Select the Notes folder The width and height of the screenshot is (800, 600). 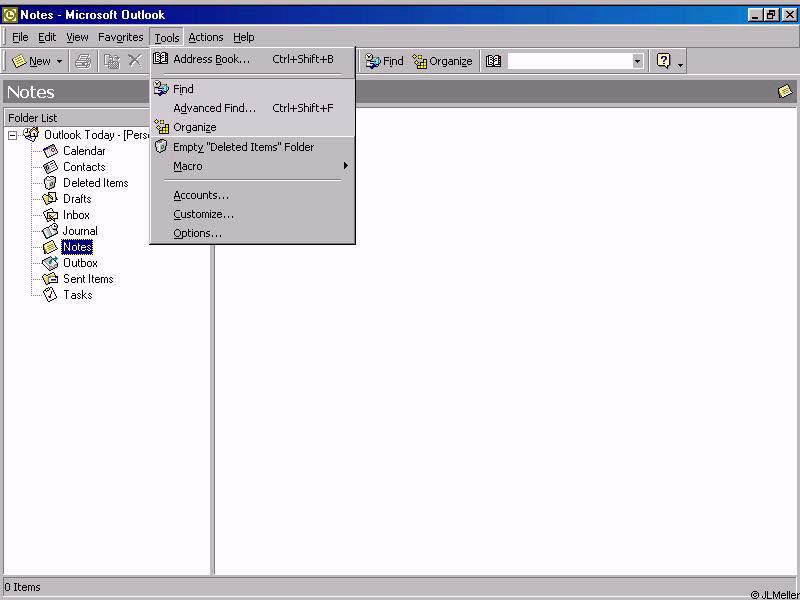pos(77,247)
